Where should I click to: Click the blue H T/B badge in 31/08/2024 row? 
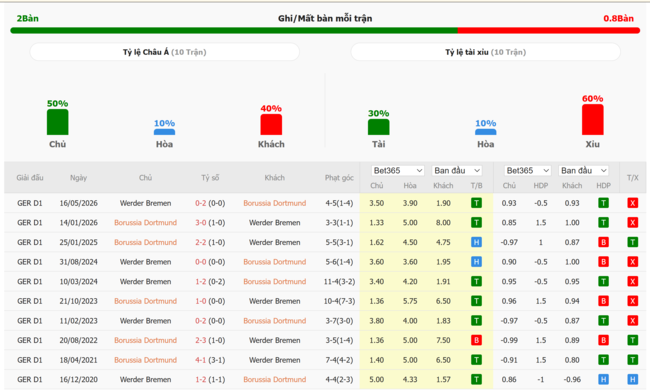pyautogui.click(x=476, y=262)
